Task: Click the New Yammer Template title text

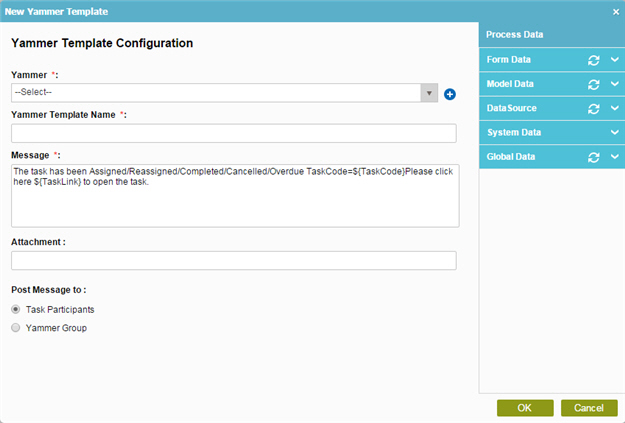Action: (56, 12)
